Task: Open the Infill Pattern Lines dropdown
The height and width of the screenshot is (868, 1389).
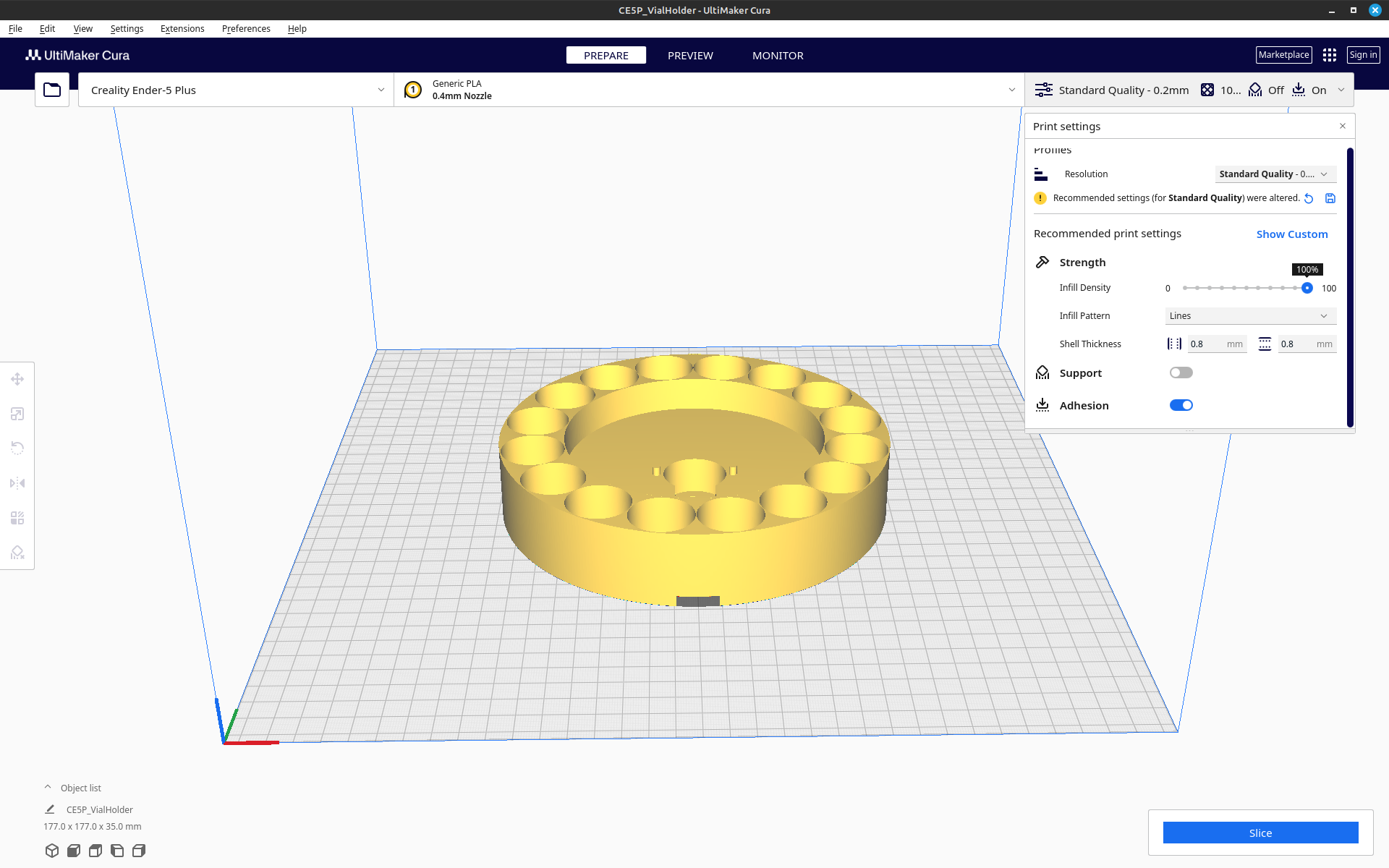Action: click(1251, 316)
